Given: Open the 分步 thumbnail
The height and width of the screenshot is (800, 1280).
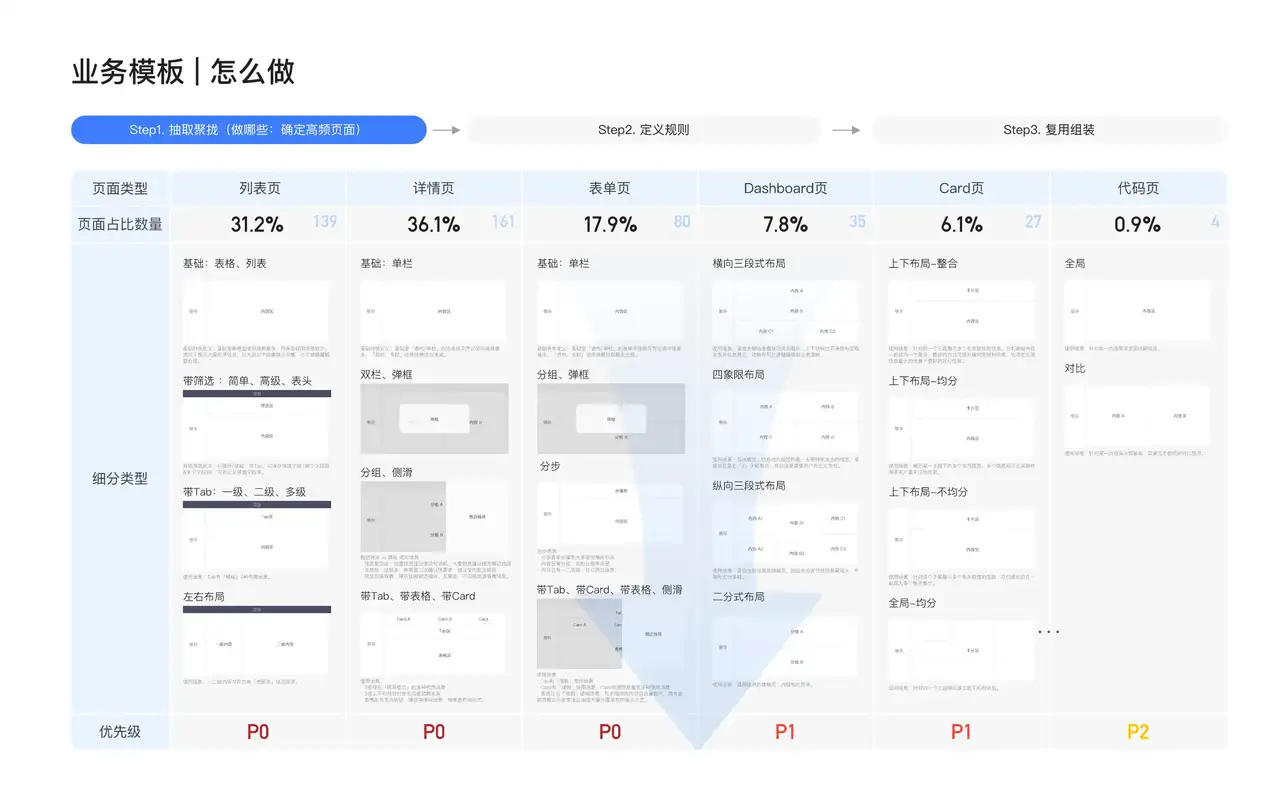Looking at the screenshot, I should (x=611, y=513).
